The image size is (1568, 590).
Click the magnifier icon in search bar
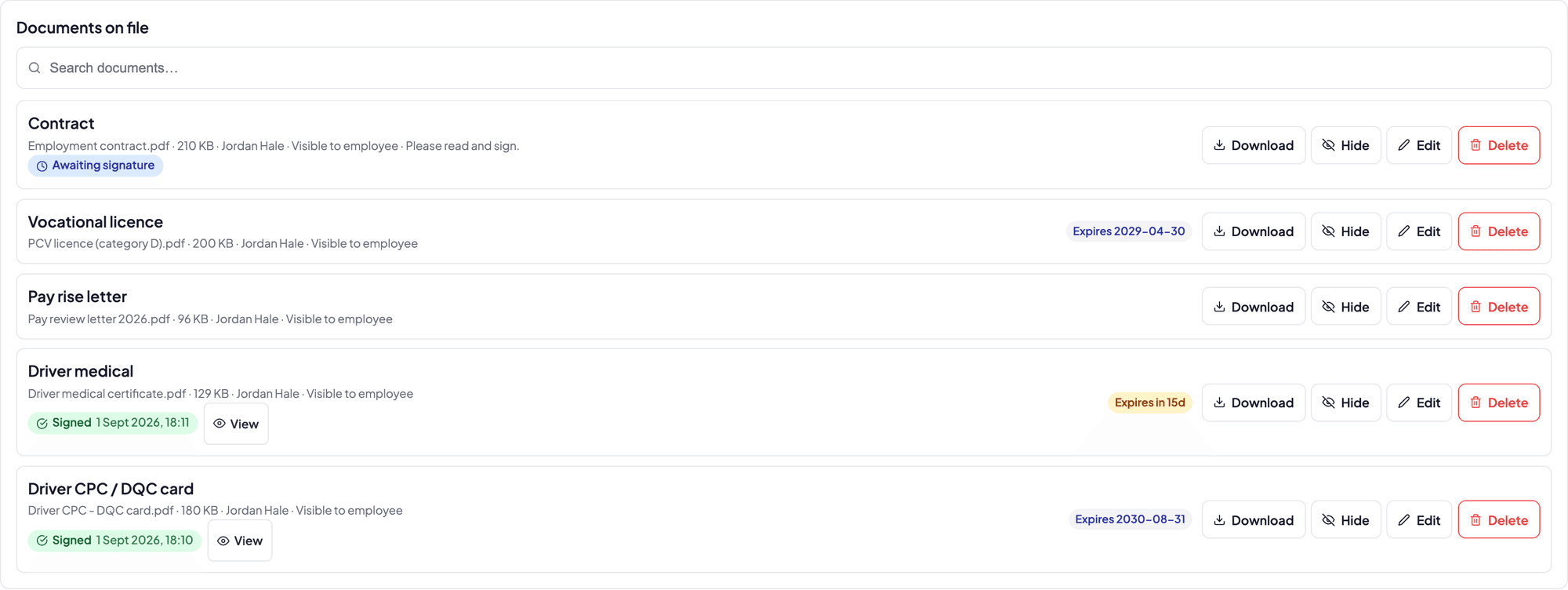(x=34, y=68)
